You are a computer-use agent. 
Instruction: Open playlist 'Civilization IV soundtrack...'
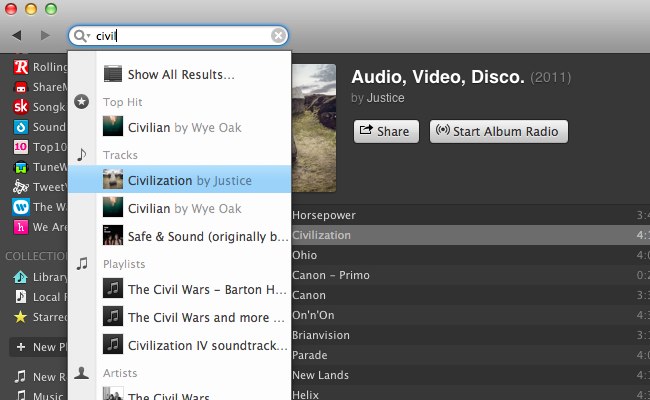180,345
